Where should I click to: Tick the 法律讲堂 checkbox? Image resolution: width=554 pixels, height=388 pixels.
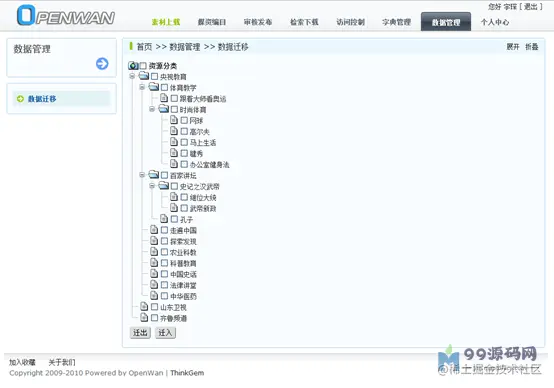click(x=164, y=284)
